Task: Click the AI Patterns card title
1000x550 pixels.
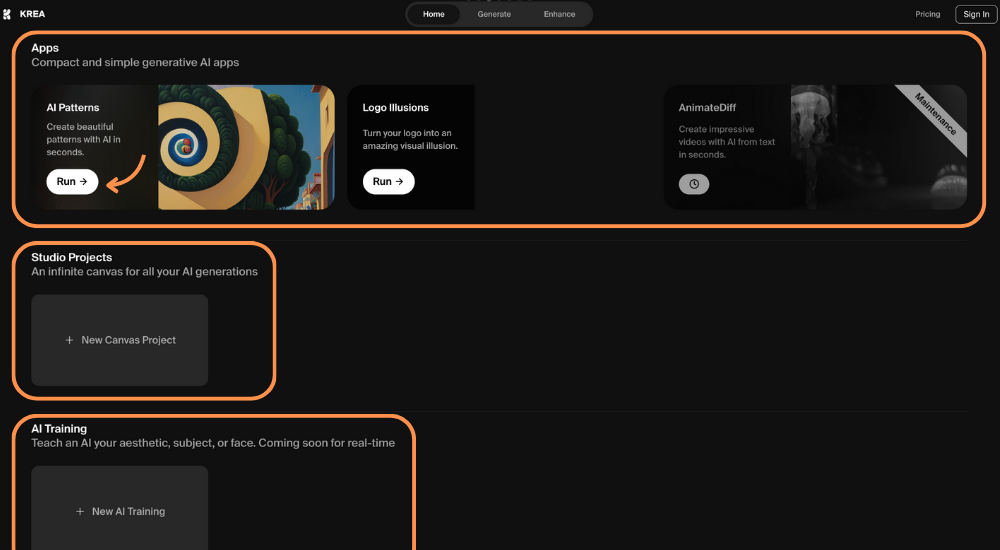Action: (73, 107)
